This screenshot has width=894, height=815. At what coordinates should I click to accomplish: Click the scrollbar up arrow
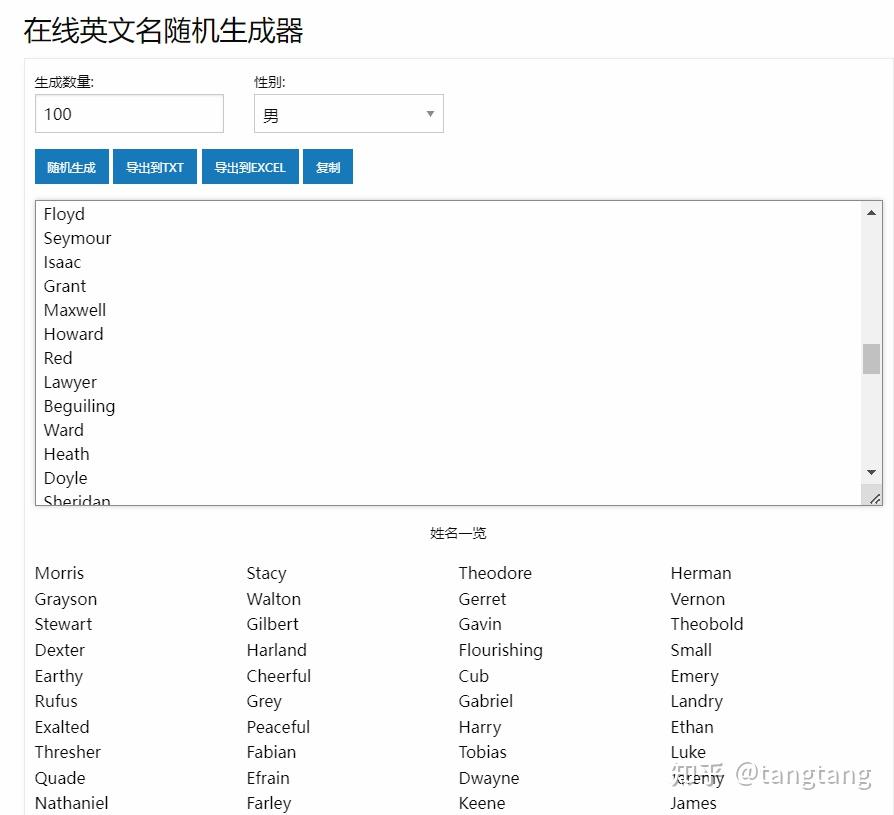coord(871,210)
